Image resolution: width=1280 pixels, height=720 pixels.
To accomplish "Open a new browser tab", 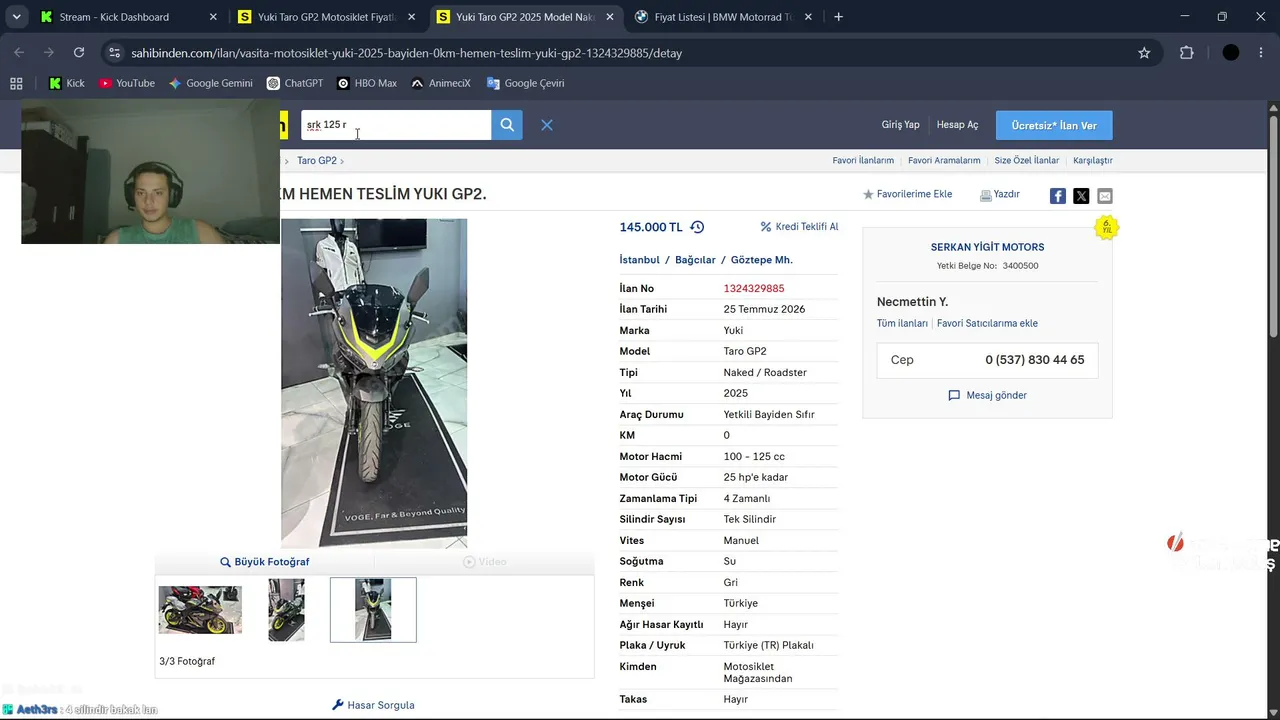I will (838, 17).
